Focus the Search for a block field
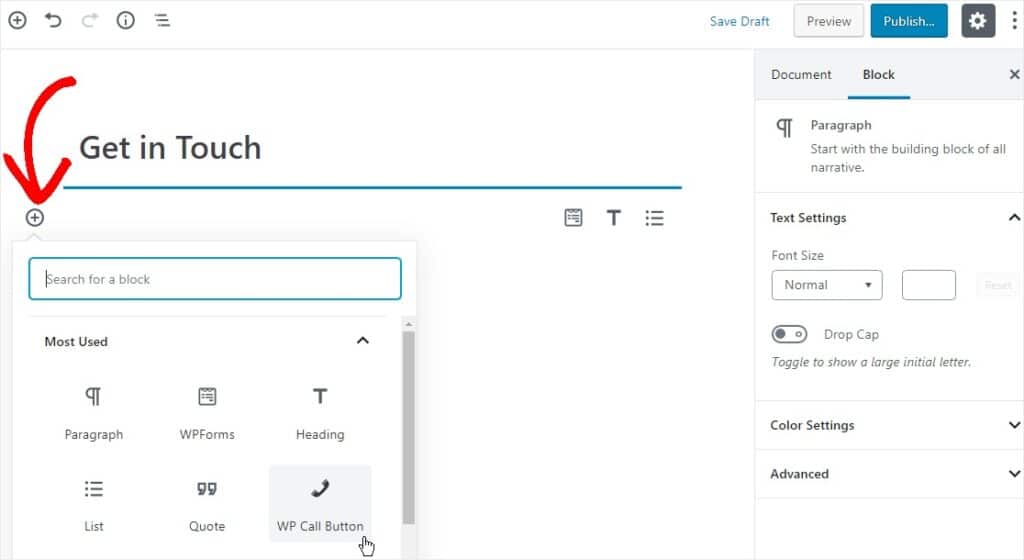Screen dimensions: 1024x560 215,279
